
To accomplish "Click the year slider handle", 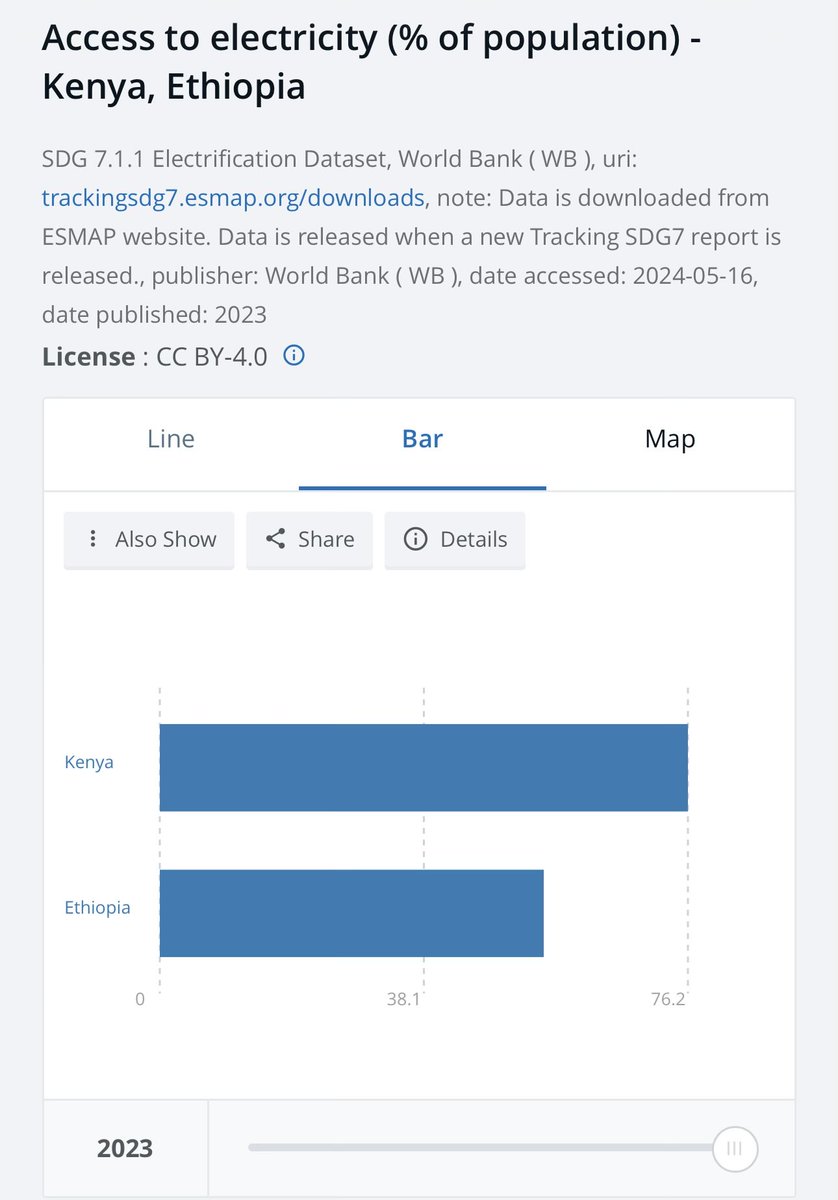I will point(735,1148).
